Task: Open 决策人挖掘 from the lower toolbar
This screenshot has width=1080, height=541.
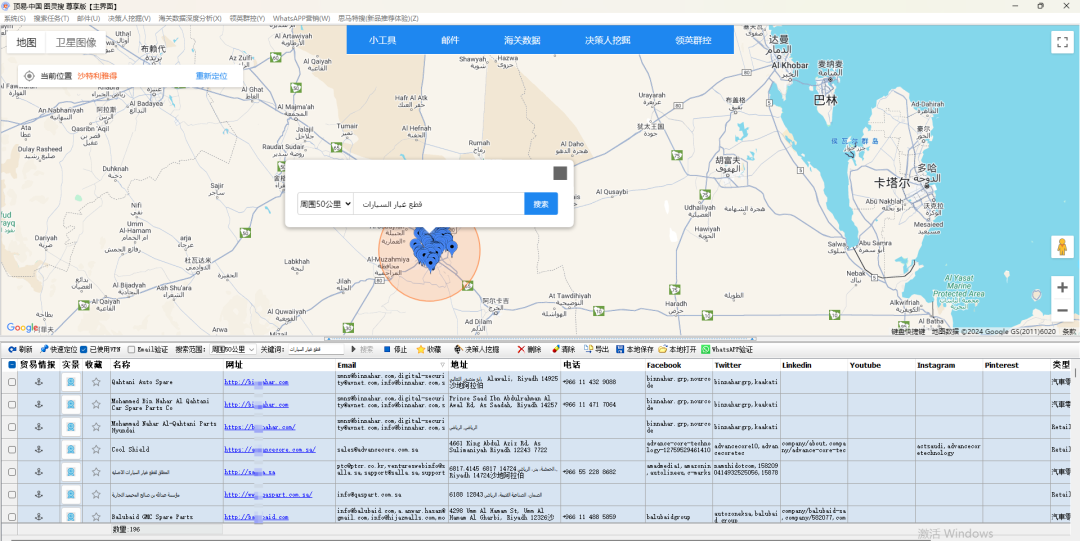Action: [x=477, y=349]
